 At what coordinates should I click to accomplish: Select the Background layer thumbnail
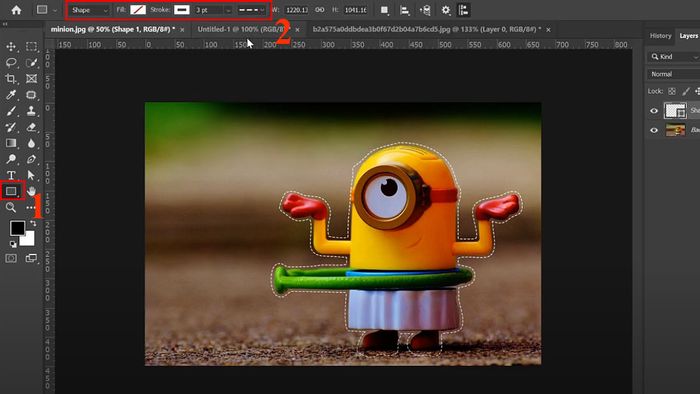[x=675, y=130]
